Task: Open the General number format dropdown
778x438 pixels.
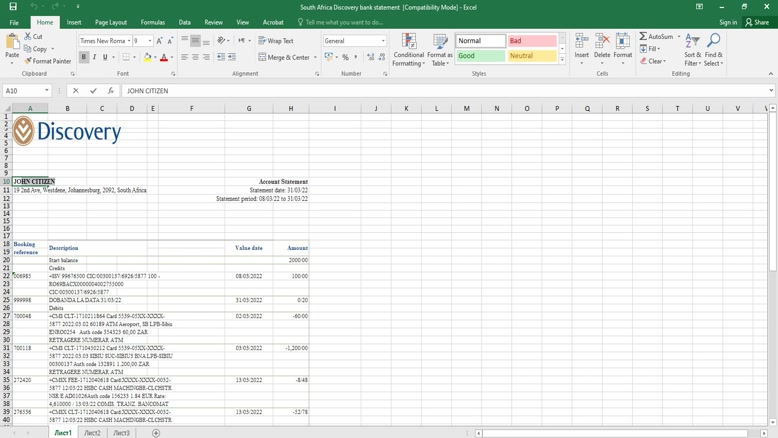Action: click(383, 41)
